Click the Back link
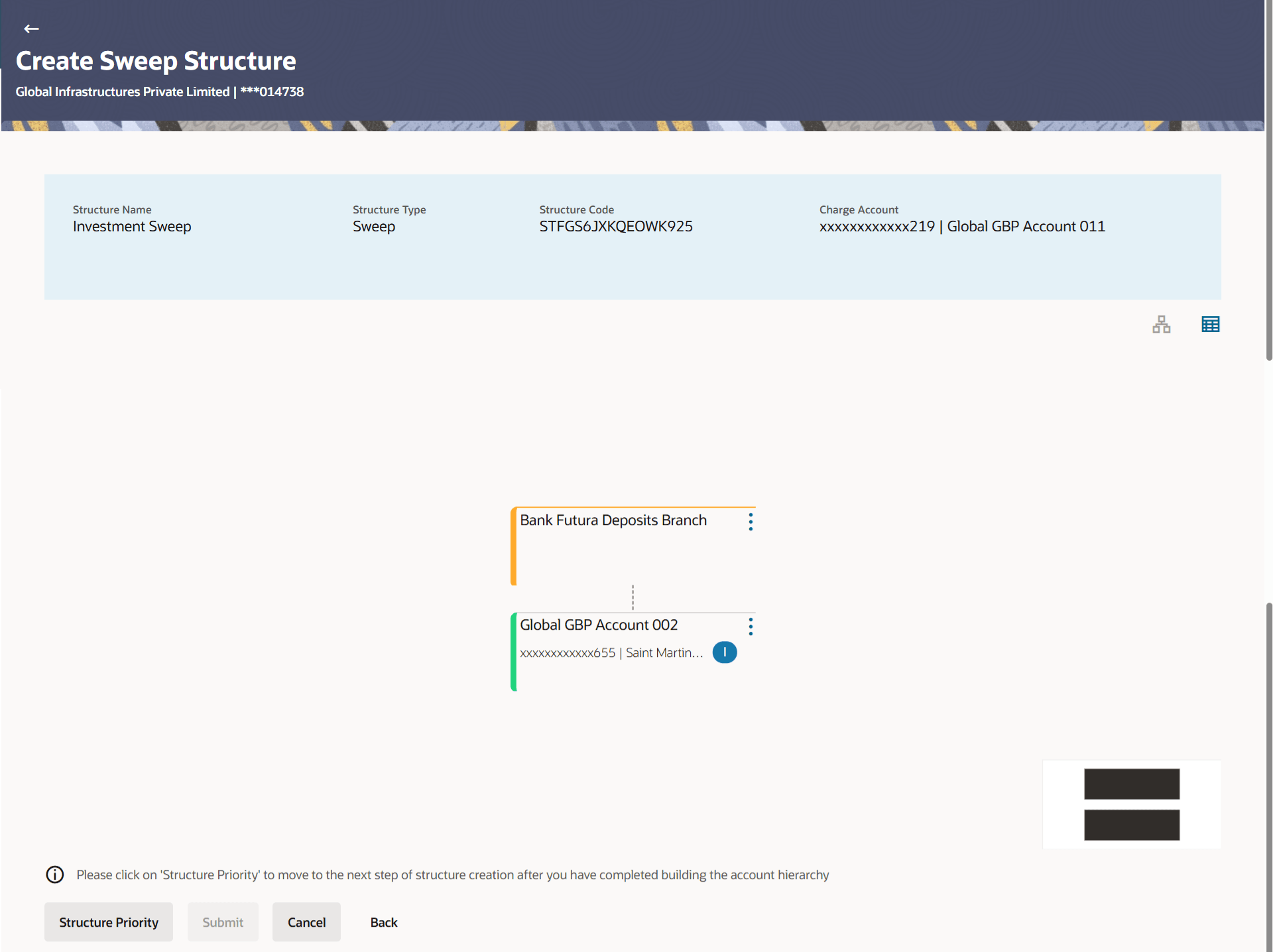This screenshot has height=952, width=1273. coord(383,922)
